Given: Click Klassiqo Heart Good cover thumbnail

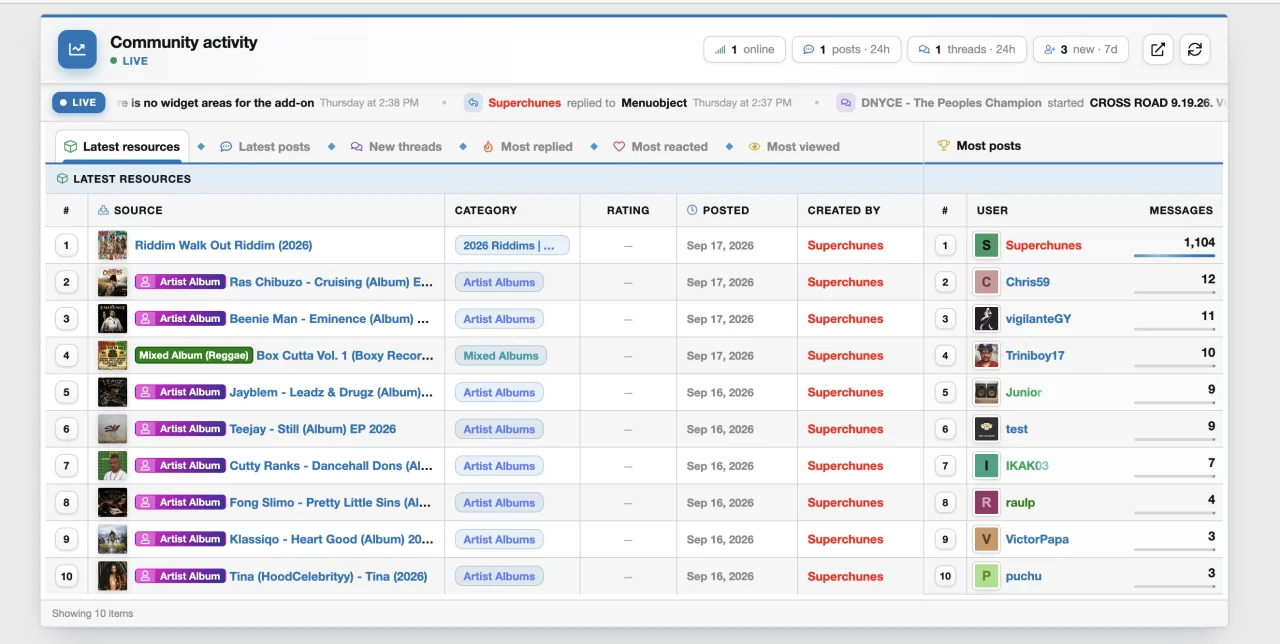Looking at the screenshot, I should coord(112,539).
